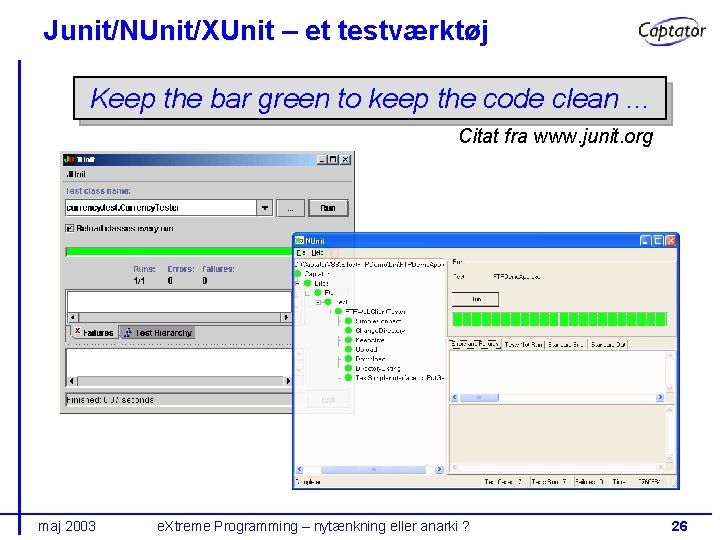The width and height of the screenshot is (720, 540).
Task: Click the slide number 26
Action: coord(679,526)
